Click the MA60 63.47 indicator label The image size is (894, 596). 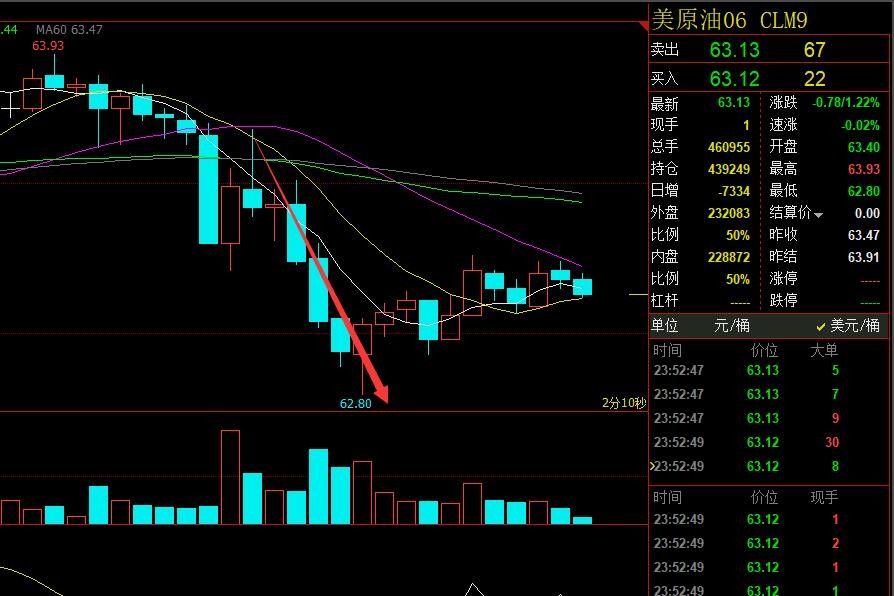[69, 30]
